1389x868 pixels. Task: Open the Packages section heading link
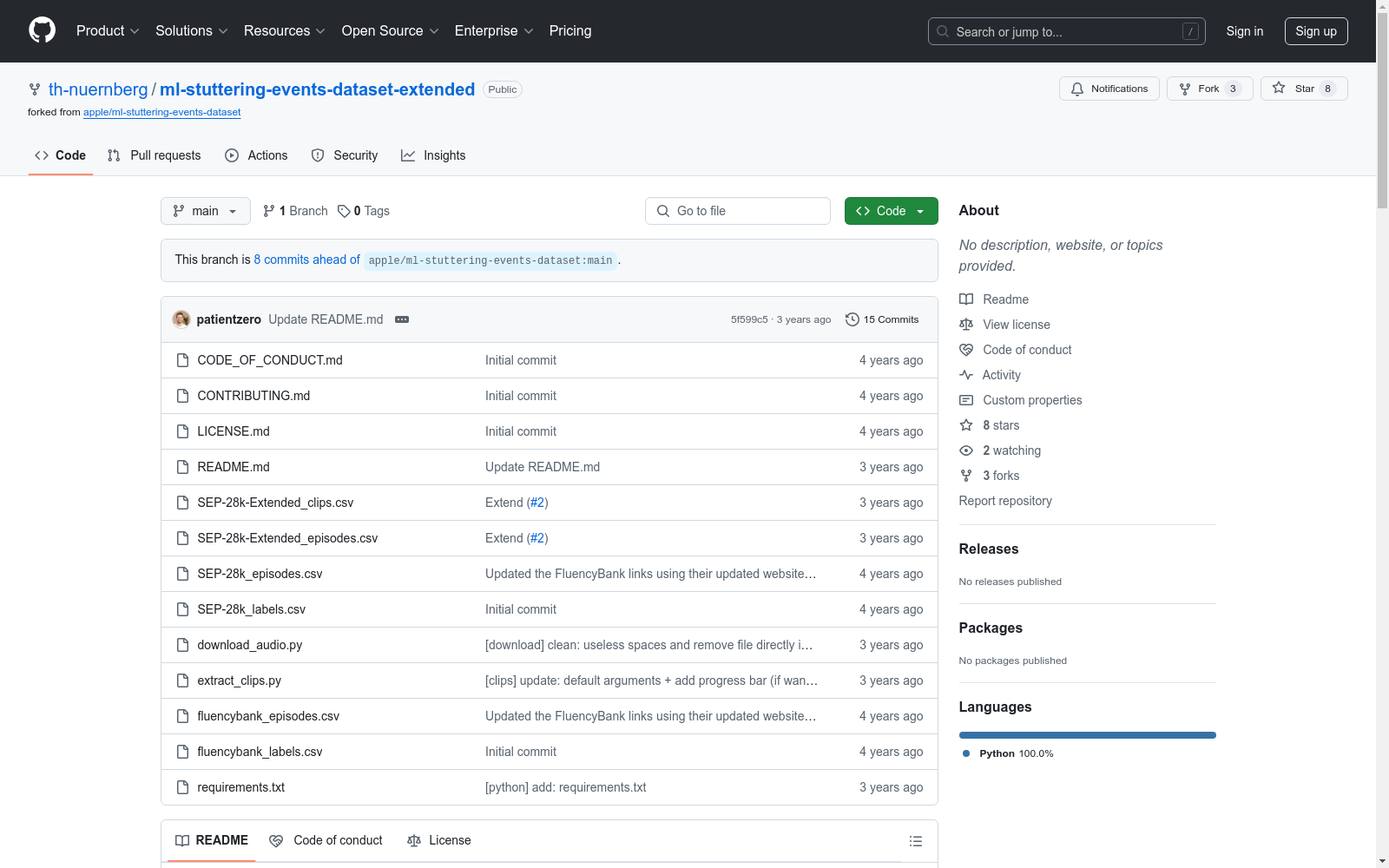(x=991, y=628)
